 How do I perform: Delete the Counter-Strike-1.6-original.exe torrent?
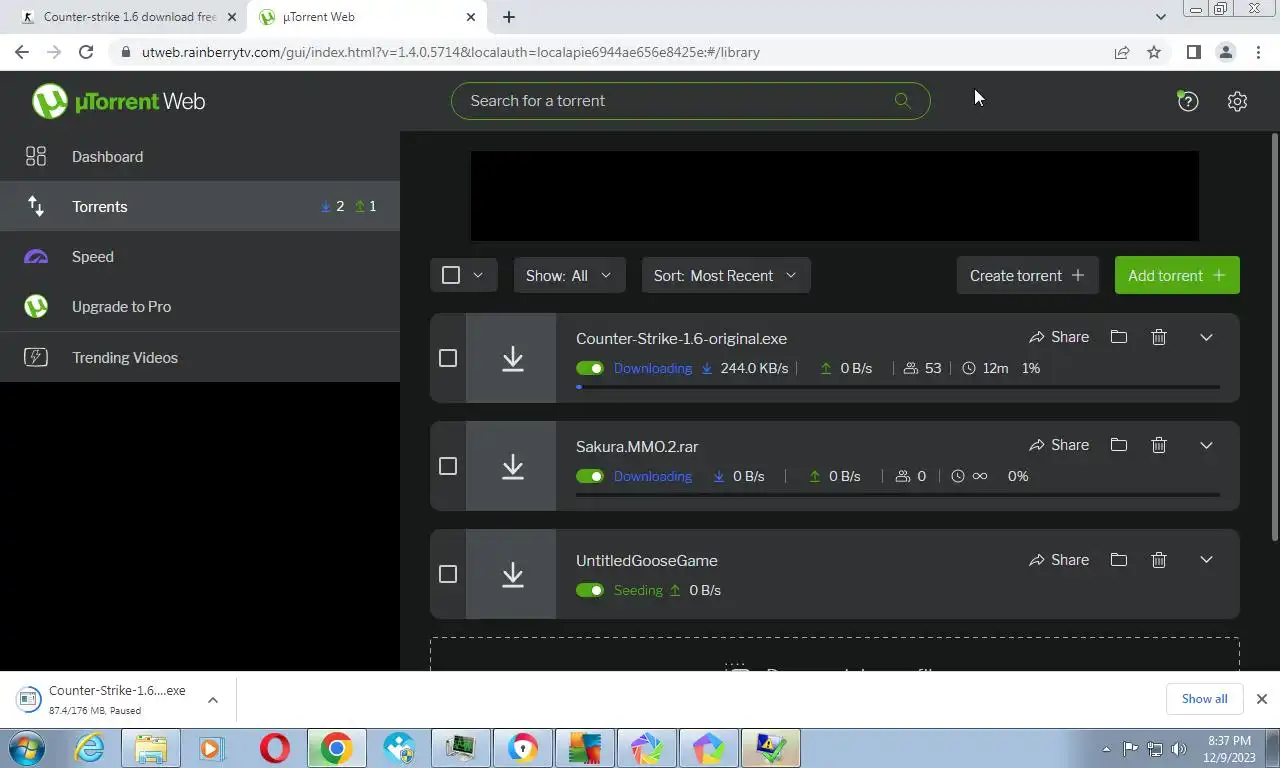click(x=1159, y=337)
